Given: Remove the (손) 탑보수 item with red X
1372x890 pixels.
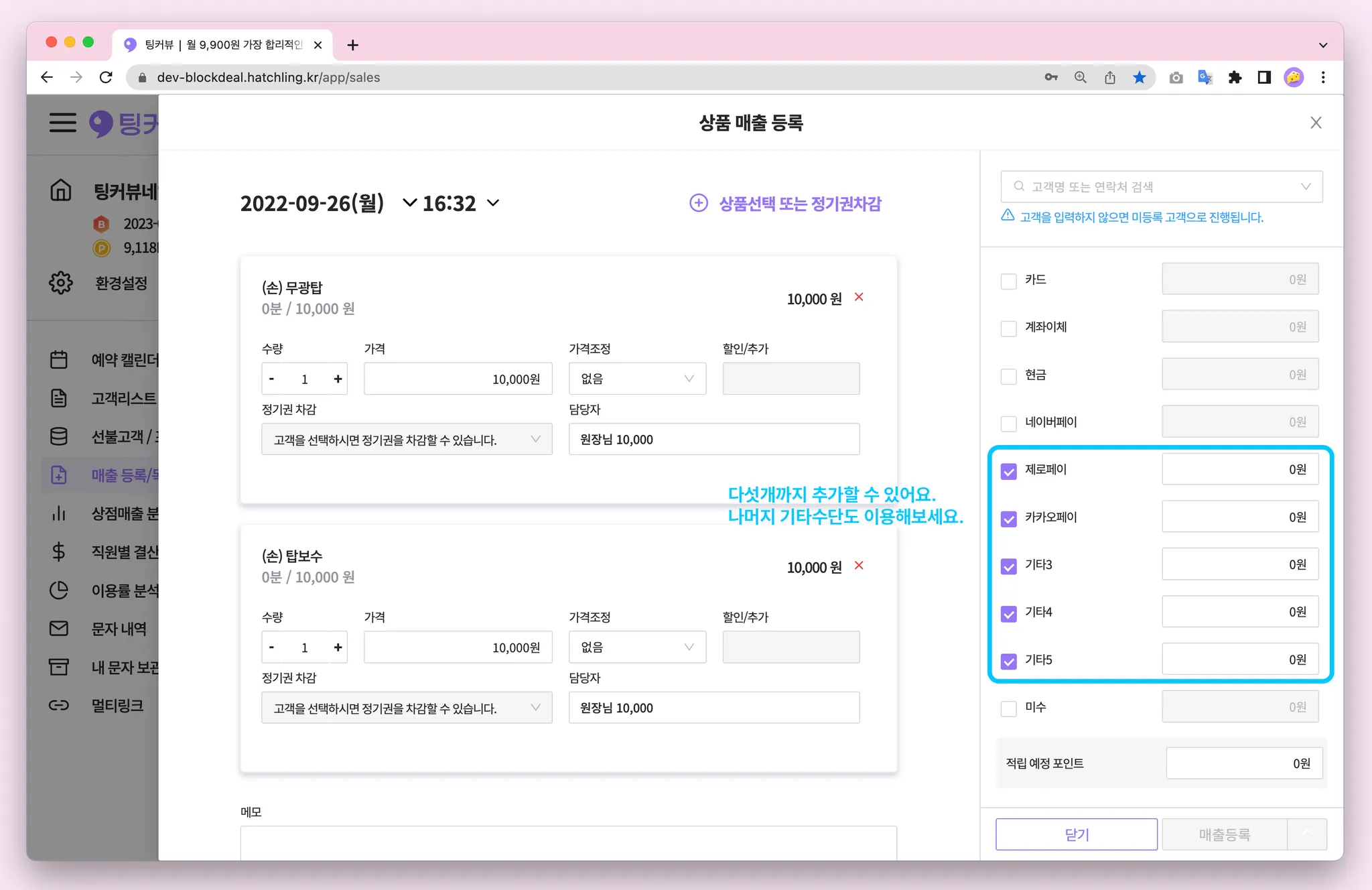Looking at the screenshot, I should point(859,566).
